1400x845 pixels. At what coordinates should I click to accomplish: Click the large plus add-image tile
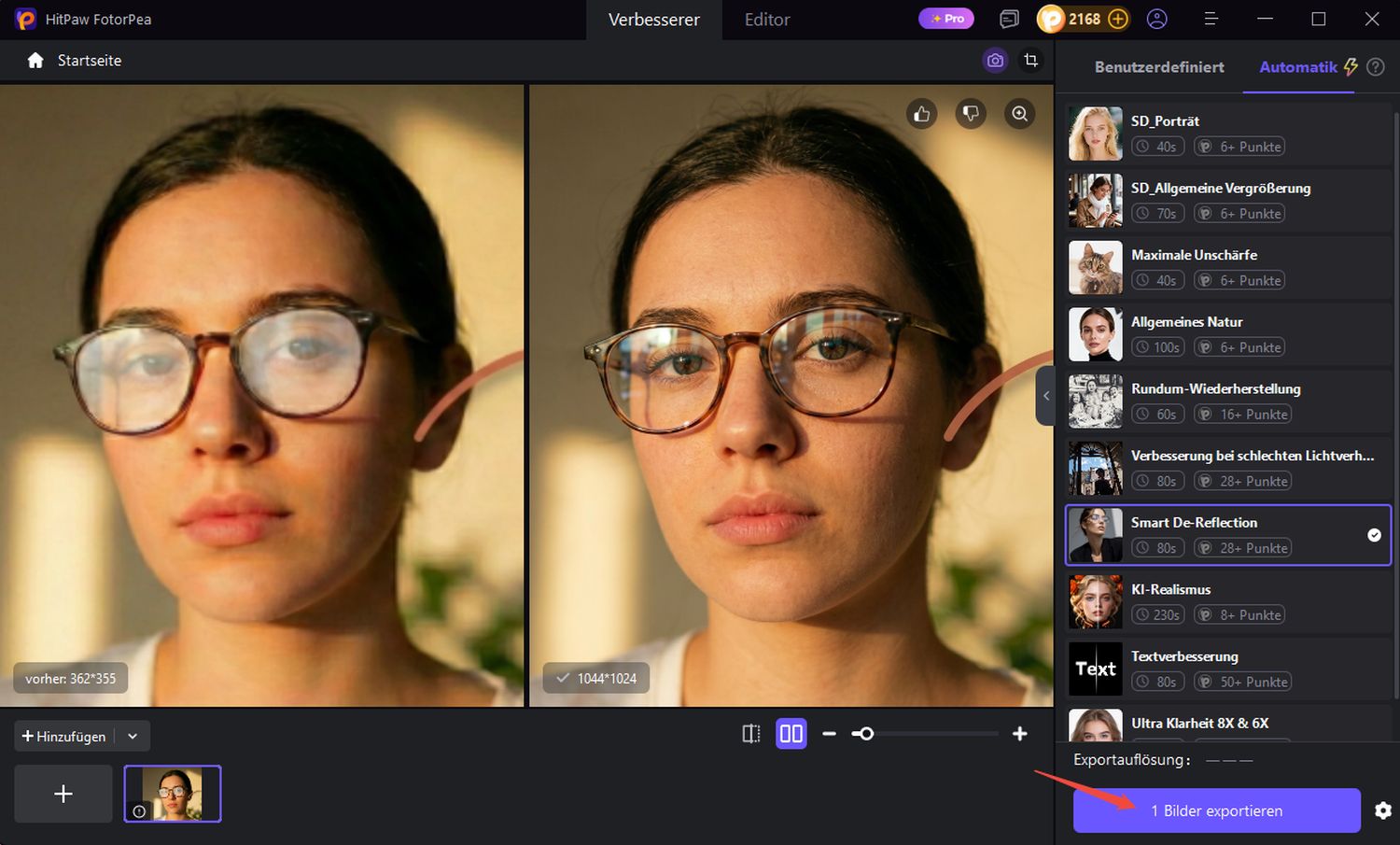pos(63,794)
